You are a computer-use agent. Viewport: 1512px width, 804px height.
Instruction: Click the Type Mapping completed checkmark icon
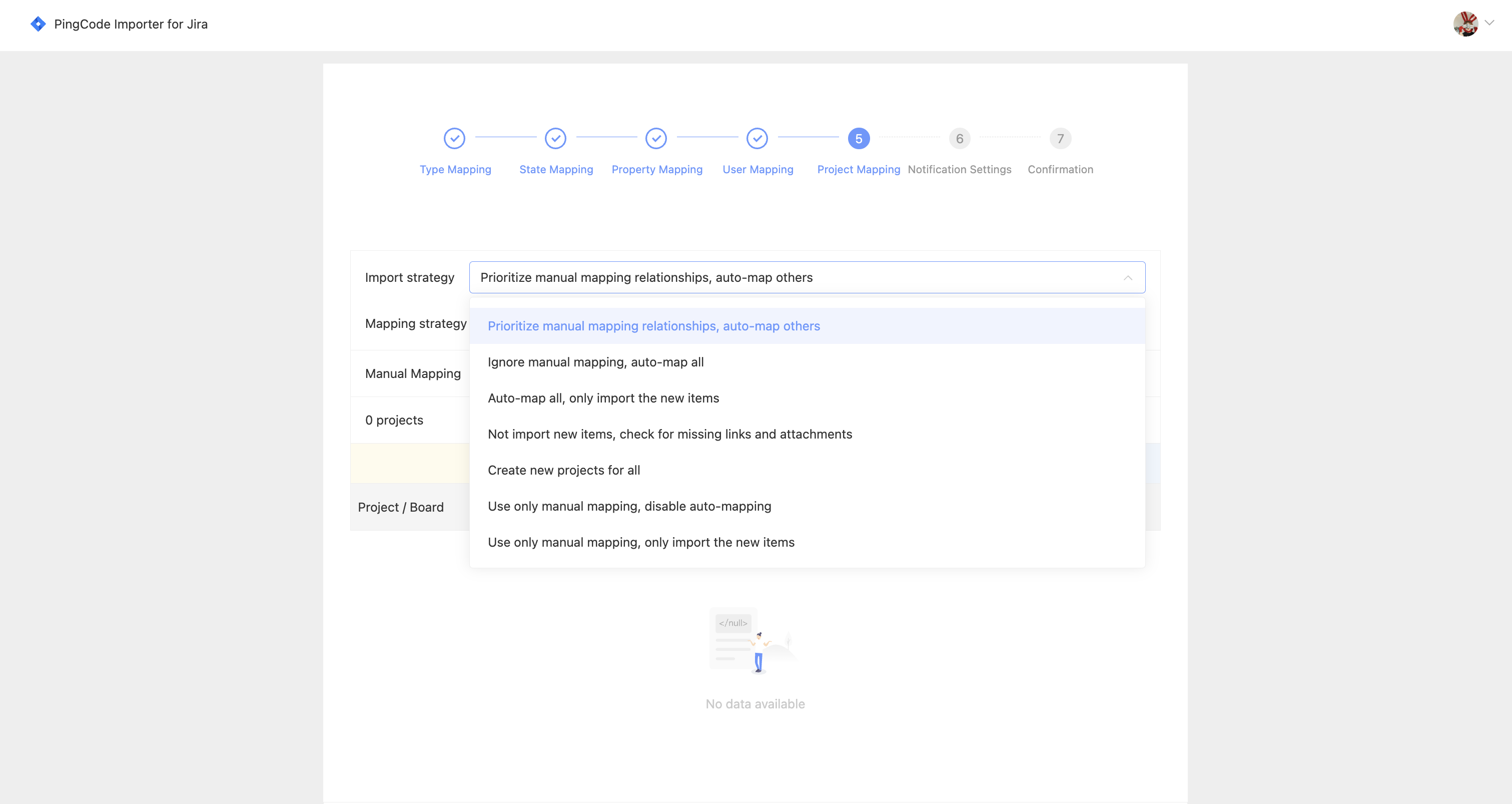[x=454, y=139]
